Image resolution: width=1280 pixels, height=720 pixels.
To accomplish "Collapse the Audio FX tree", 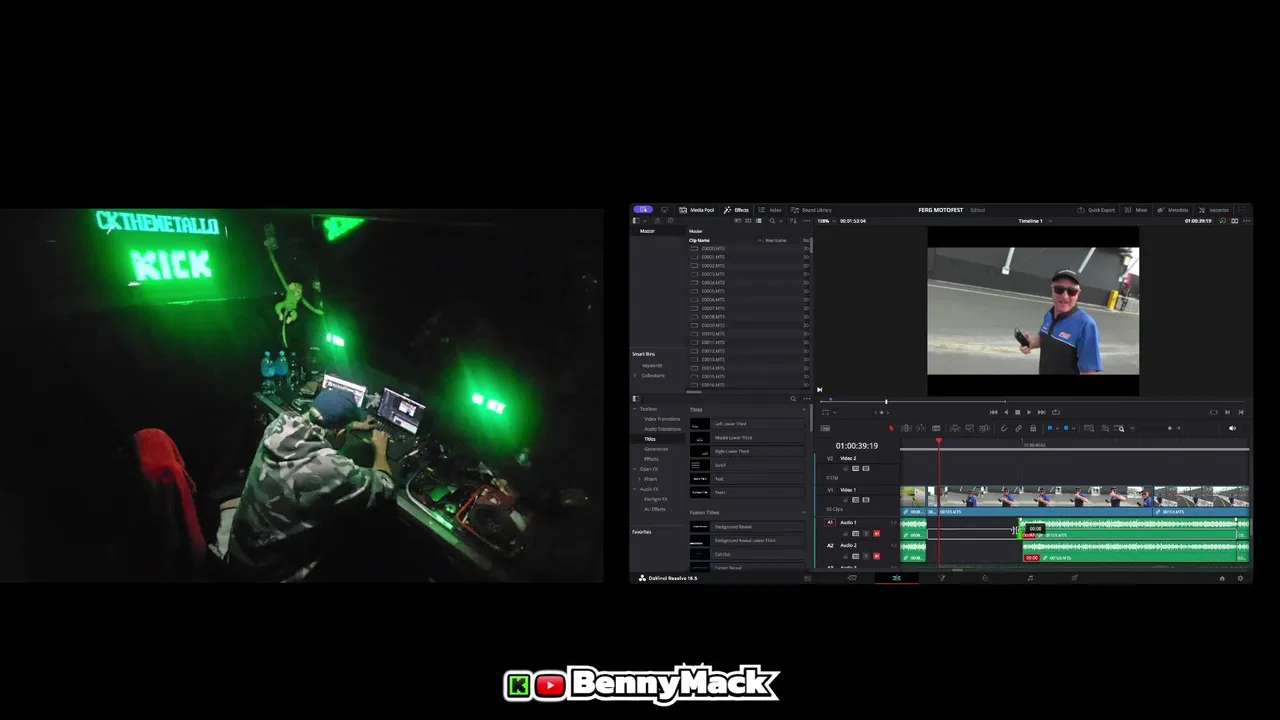I will click(x=635, y=489).
